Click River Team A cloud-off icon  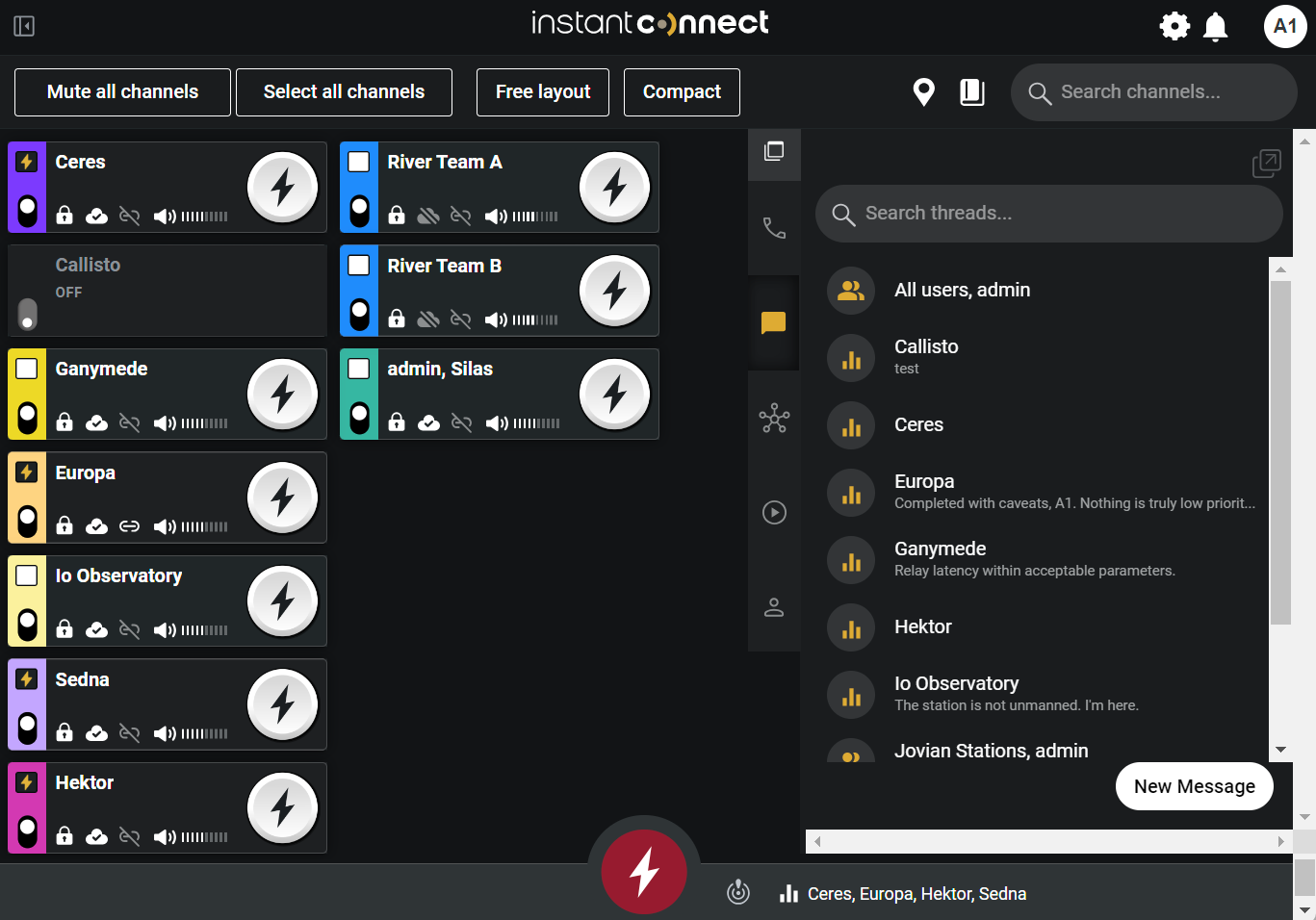[428, 217]
